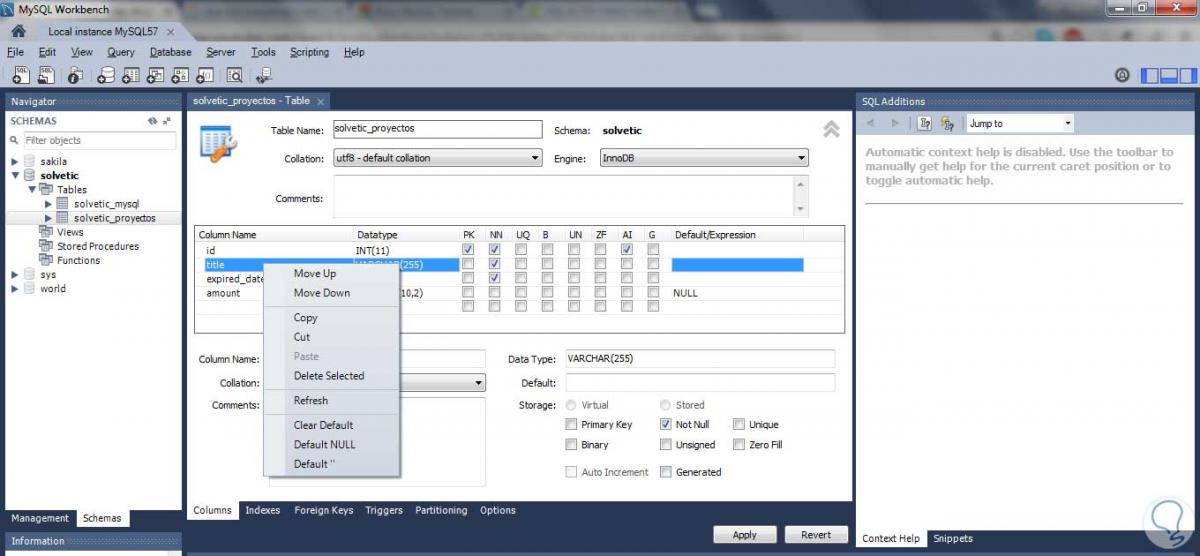This screenshot has width=1200, height=556.
Task: Click the double-chevron collapse header icon
Action: click(x=831, y=130)
